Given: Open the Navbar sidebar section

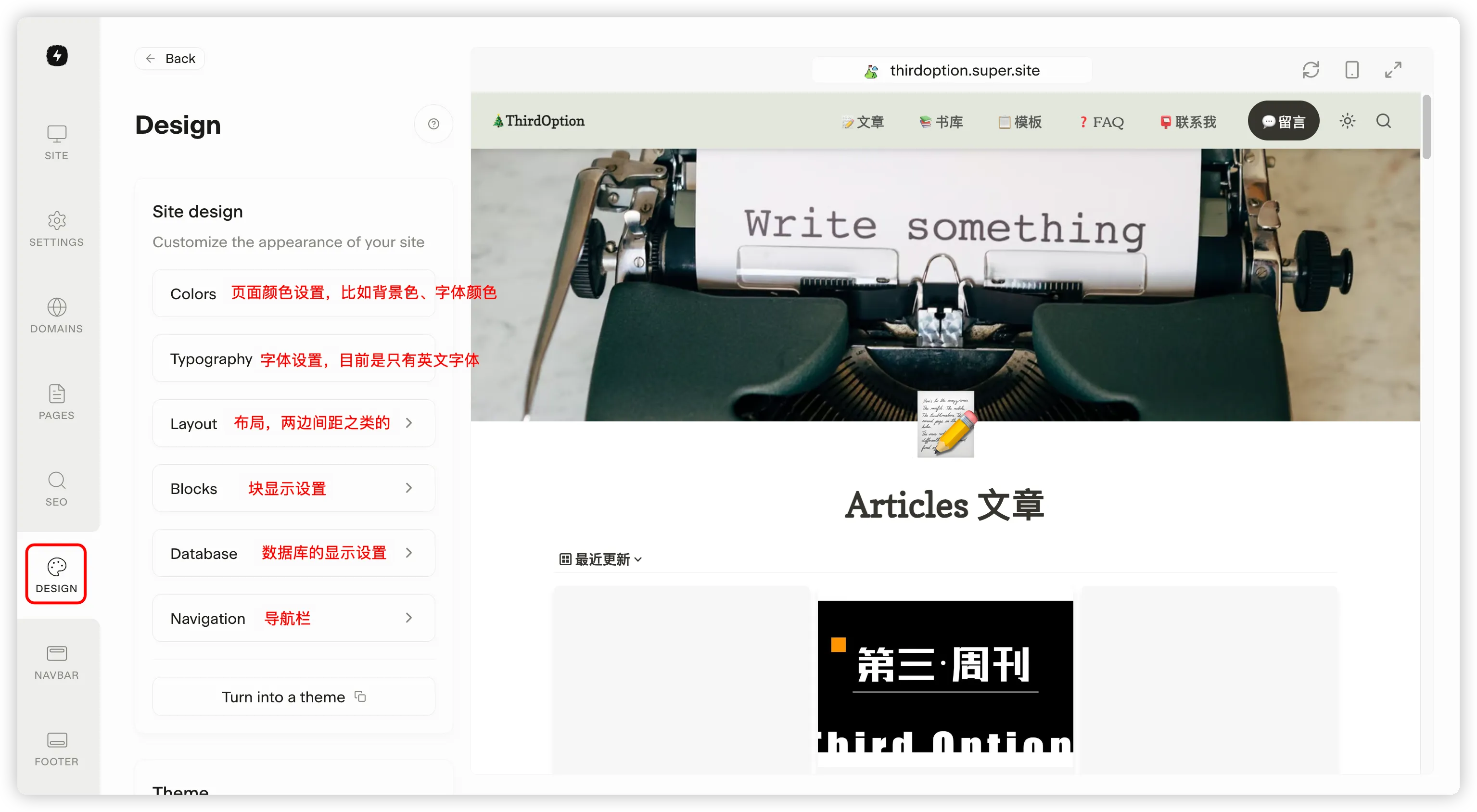Looking at the screenshot, I should (56, 662).
